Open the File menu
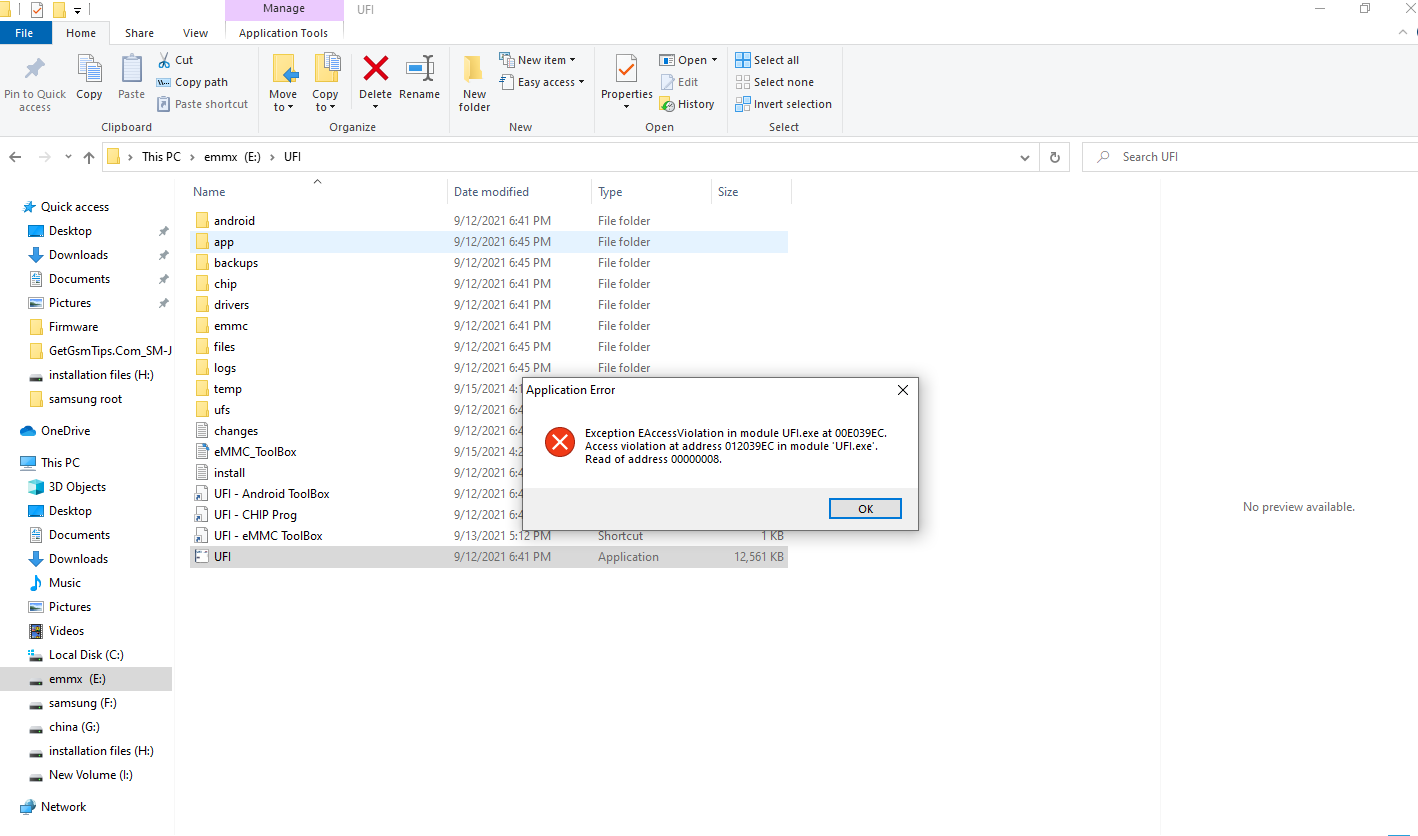 click(x=24, y=33)
